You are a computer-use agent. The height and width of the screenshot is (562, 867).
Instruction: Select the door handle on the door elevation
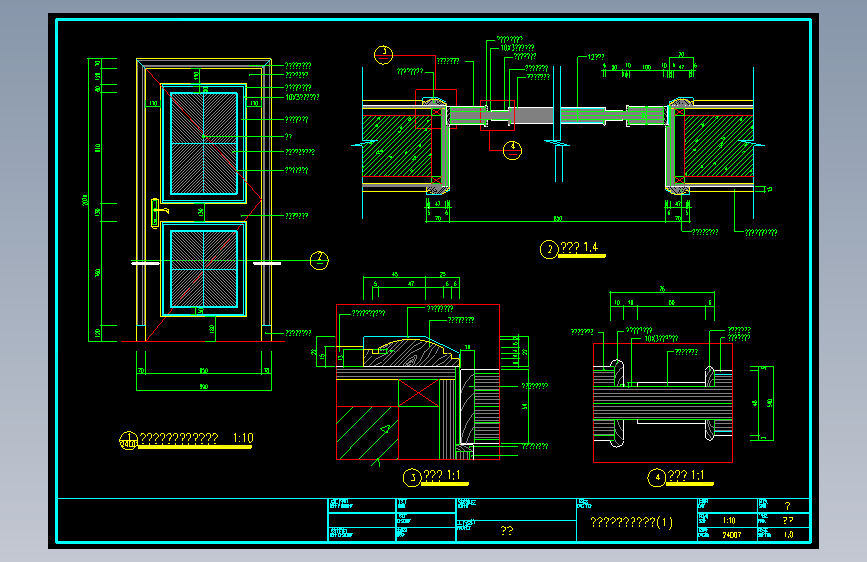158,212
